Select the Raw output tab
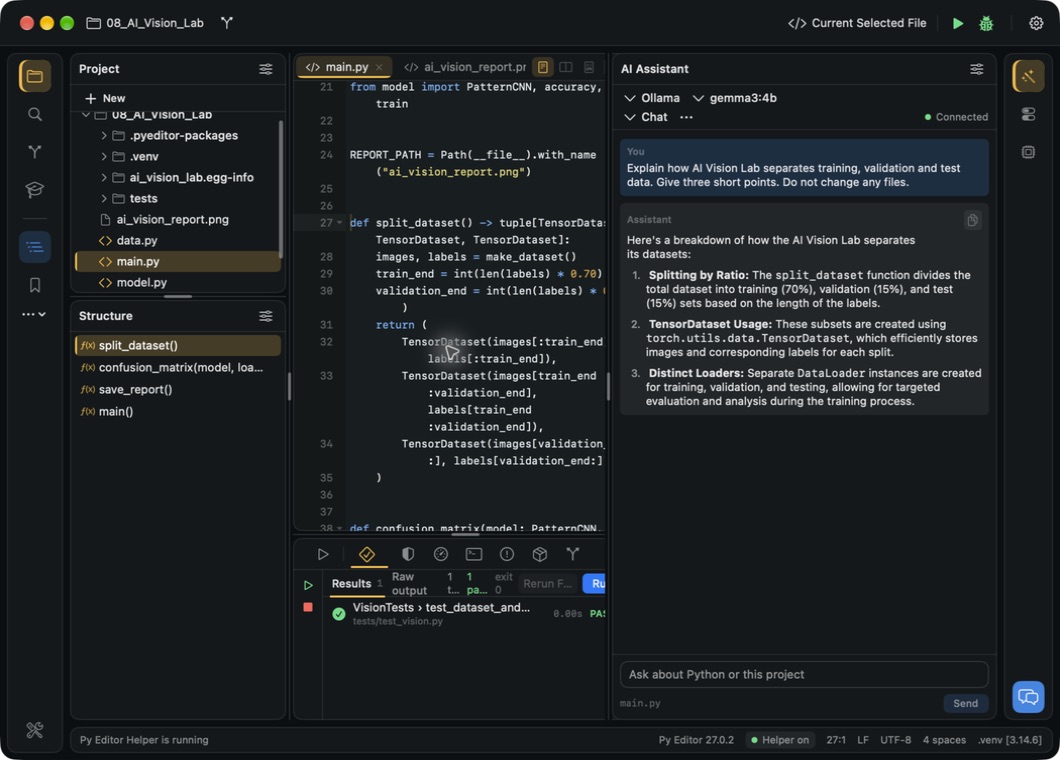This screenshot has height=760, width=1060. coord(410,584)
